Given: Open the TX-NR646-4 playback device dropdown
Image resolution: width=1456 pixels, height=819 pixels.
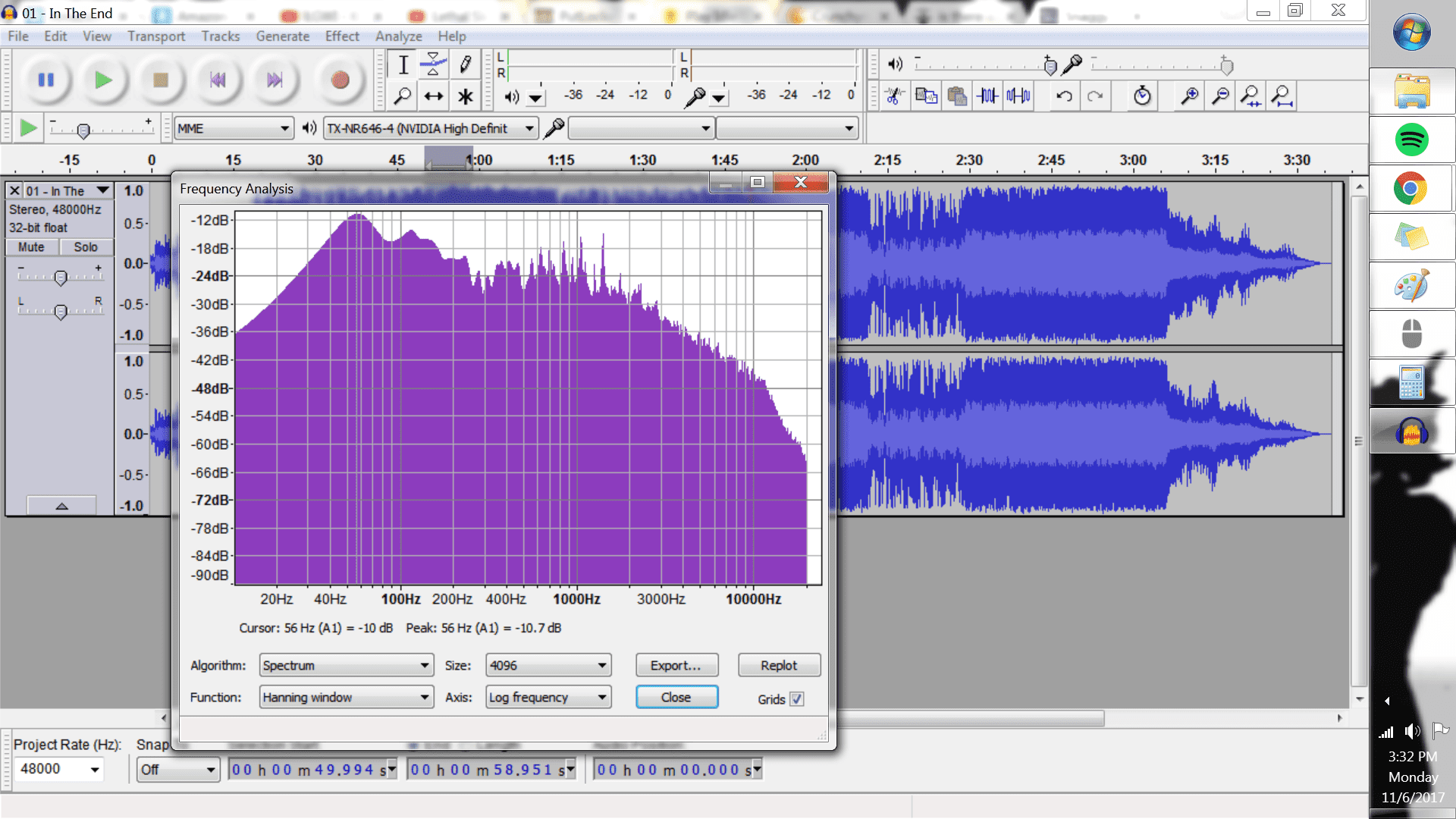Looking at the screenshot, I should (x=431, y=128).
